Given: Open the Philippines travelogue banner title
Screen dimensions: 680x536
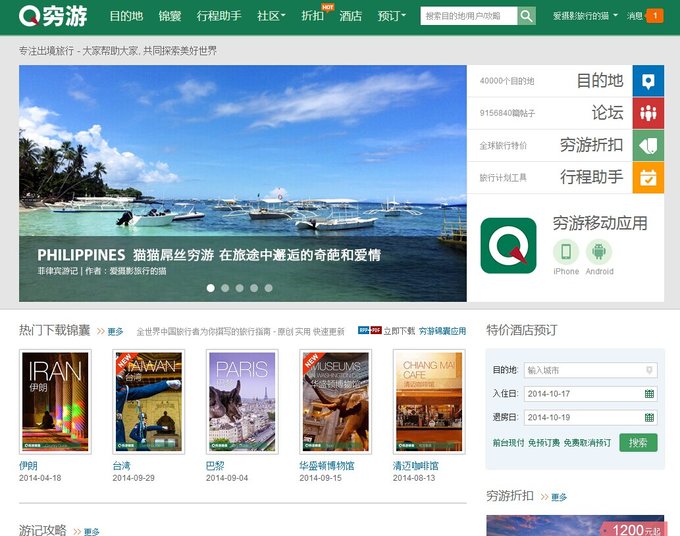Looking at the screenshot, I should point(209,255).
